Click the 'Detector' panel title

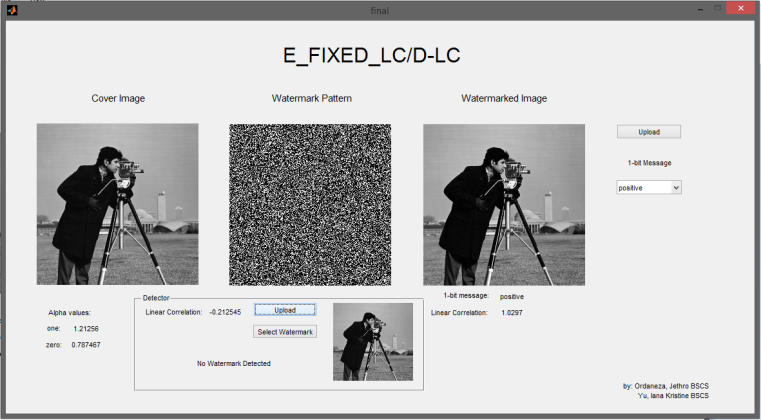156,298
